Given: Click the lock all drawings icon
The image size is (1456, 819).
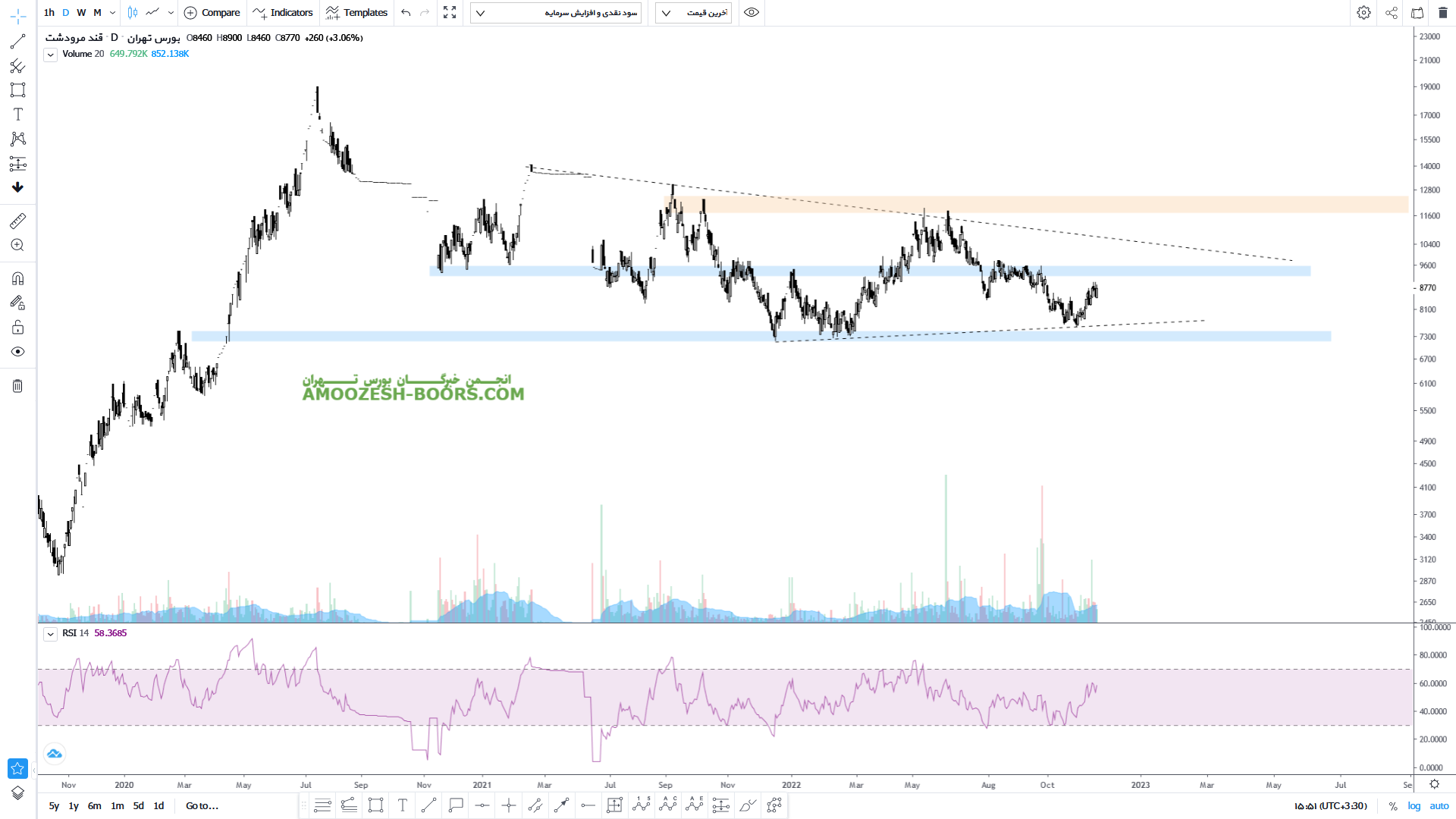Looking at the screenshot, I should pos(17,328).
